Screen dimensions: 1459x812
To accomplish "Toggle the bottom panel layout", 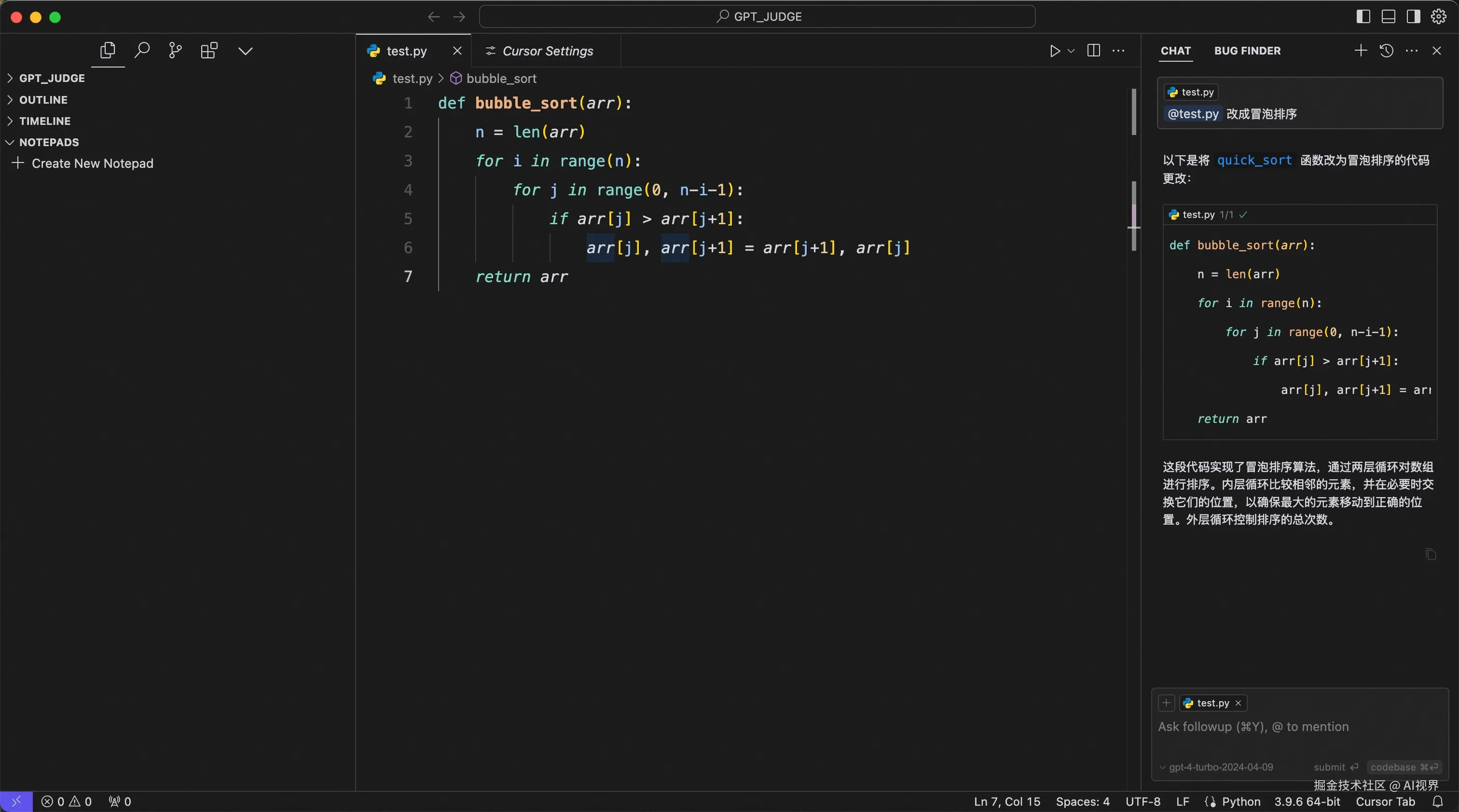I will click(1388, 16).
